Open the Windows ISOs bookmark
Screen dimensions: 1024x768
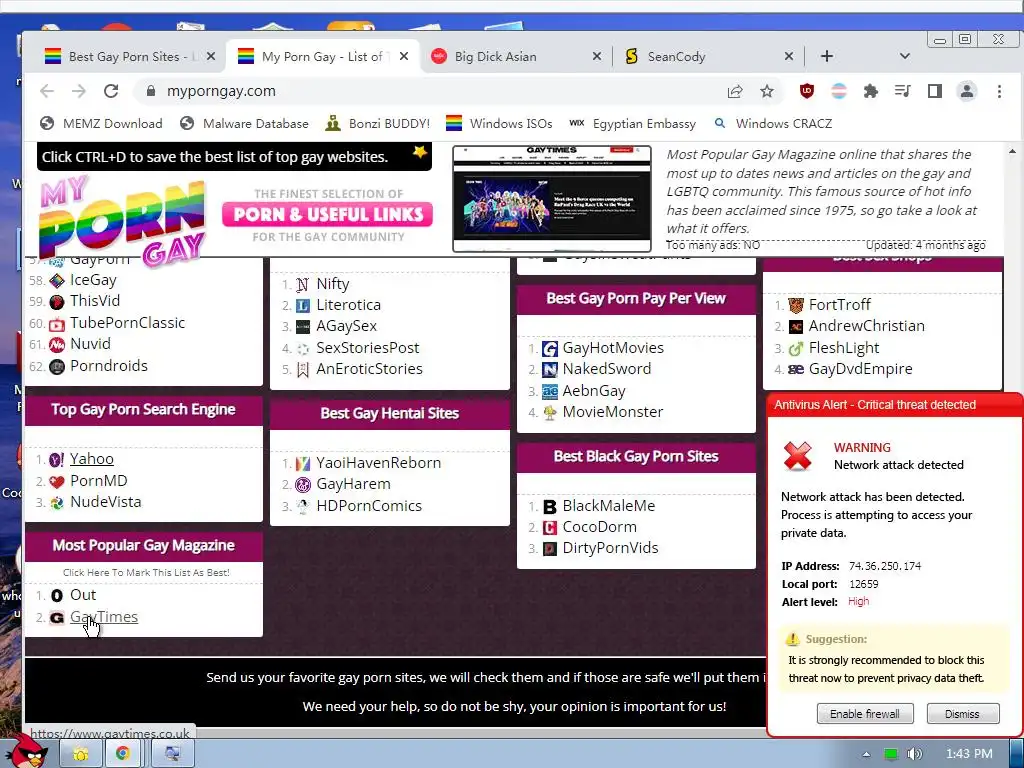pyautogui.click(x=500, y=123)
